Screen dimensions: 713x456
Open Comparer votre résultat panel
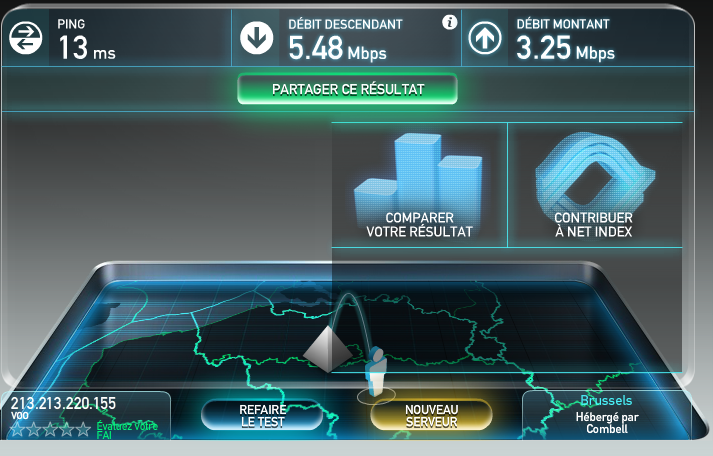coord(419,185)
